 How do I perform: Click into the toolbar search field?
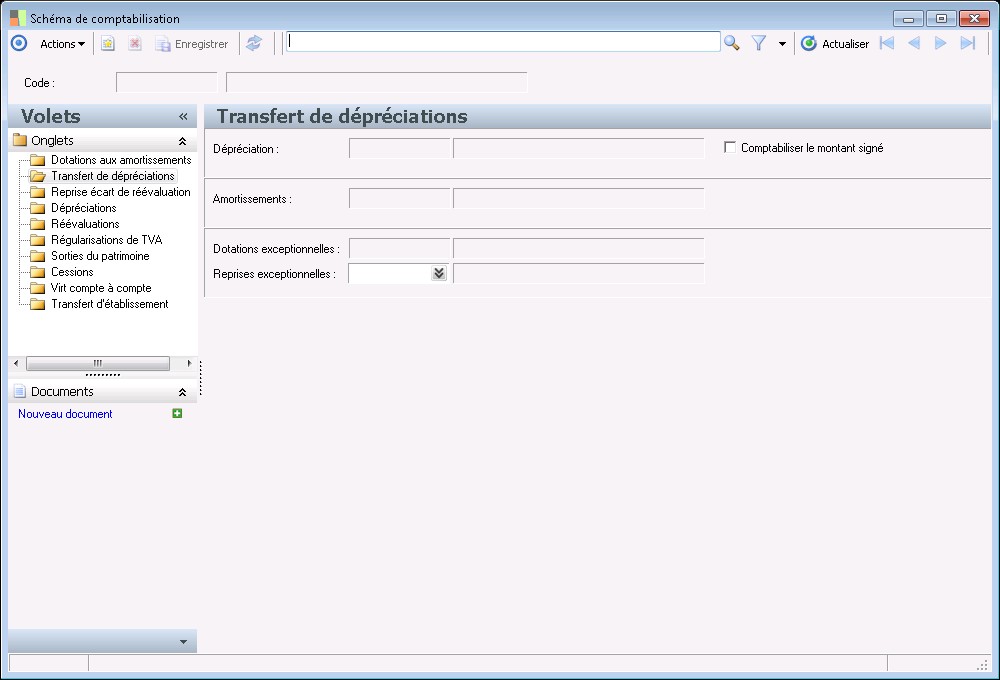(x=503, y=42)
